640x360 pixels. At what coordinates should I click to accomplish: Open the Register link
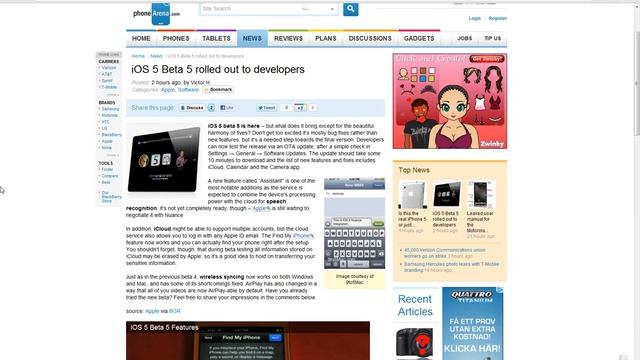498,18
